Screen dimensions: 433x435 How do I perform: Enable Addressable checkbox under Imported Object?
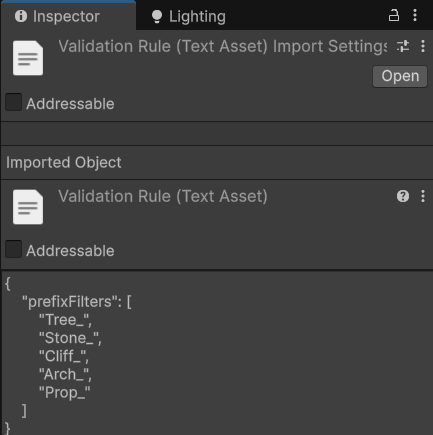(13, 249)
